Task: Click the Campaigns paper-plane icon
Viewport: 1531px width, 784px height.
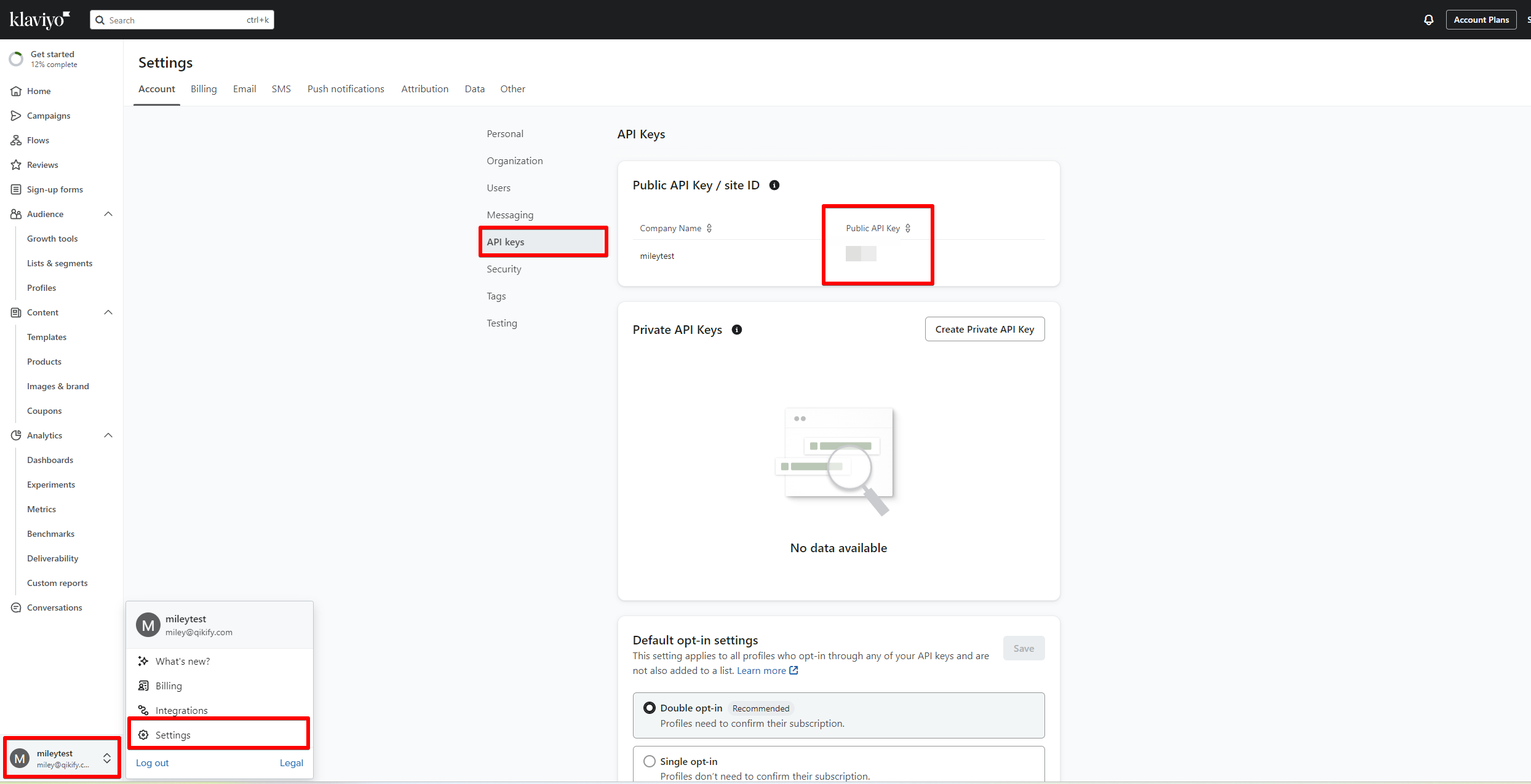Action: pos(16,116)
